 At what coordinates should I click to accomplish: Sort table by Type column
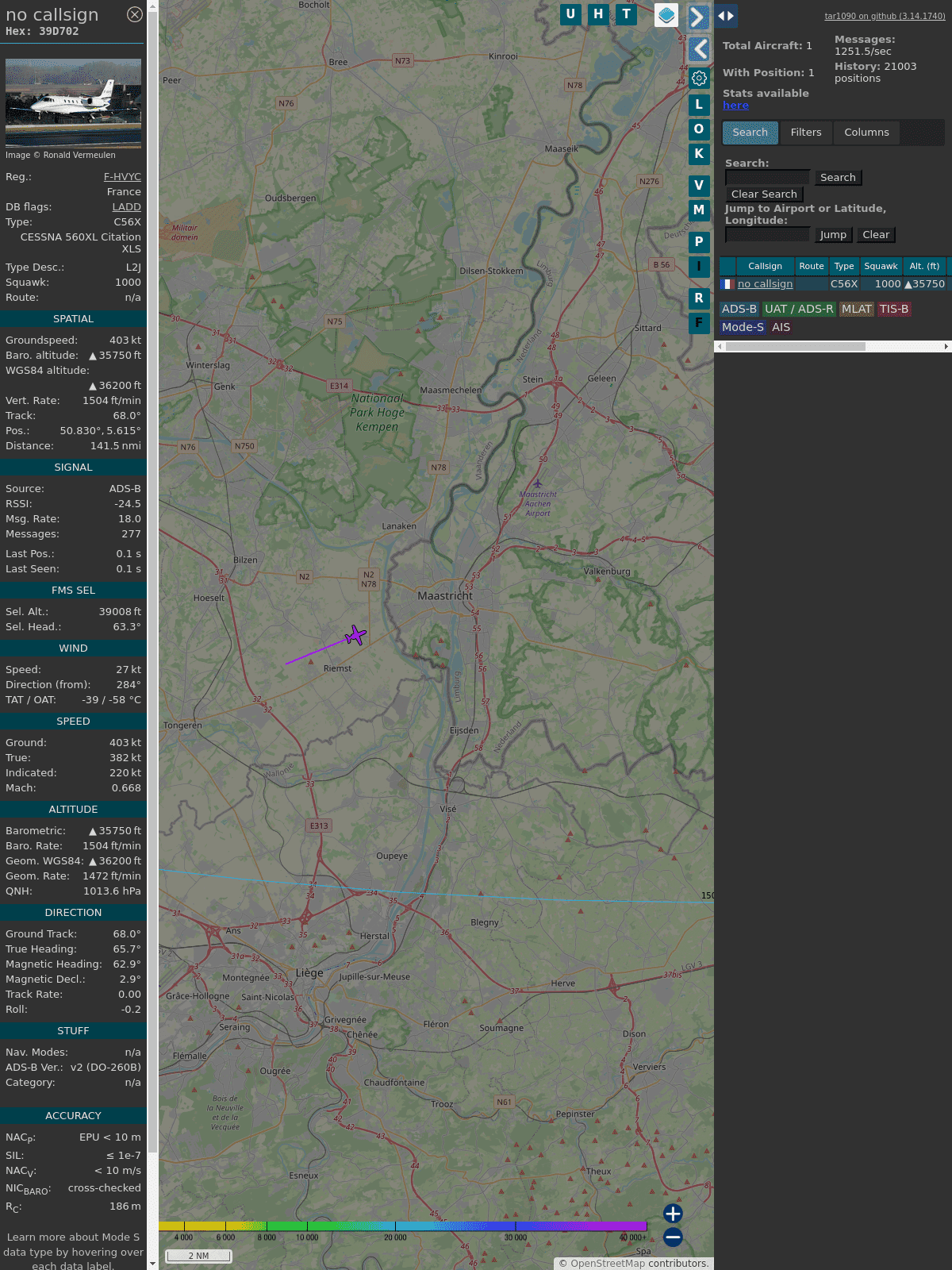click(844, 267)
